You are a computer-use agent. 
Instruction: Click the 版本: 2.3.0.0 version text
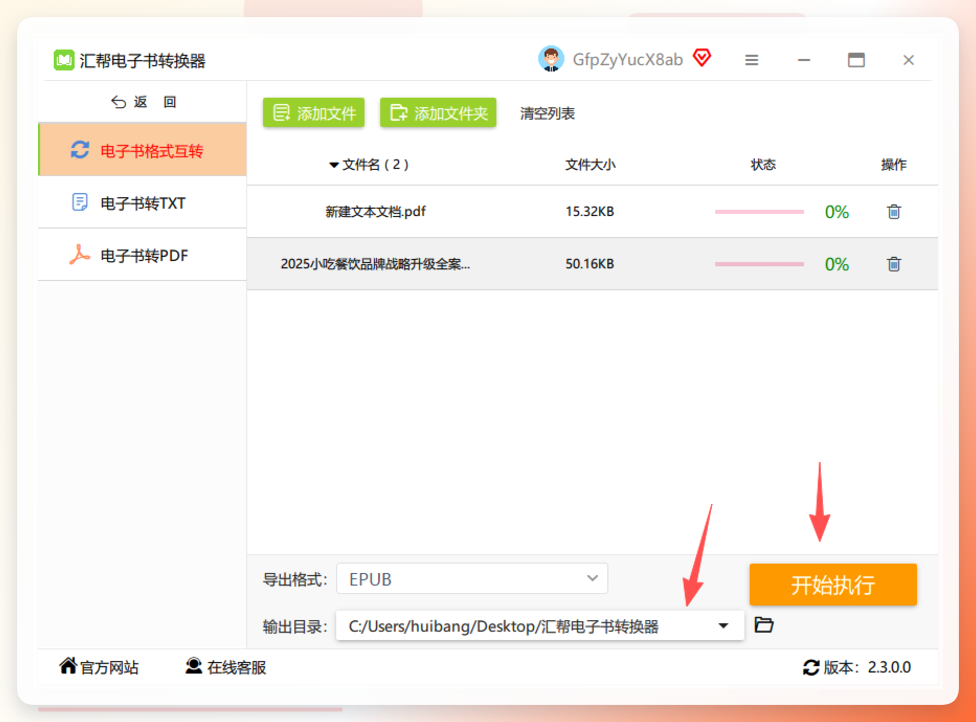tap(867, 668)
